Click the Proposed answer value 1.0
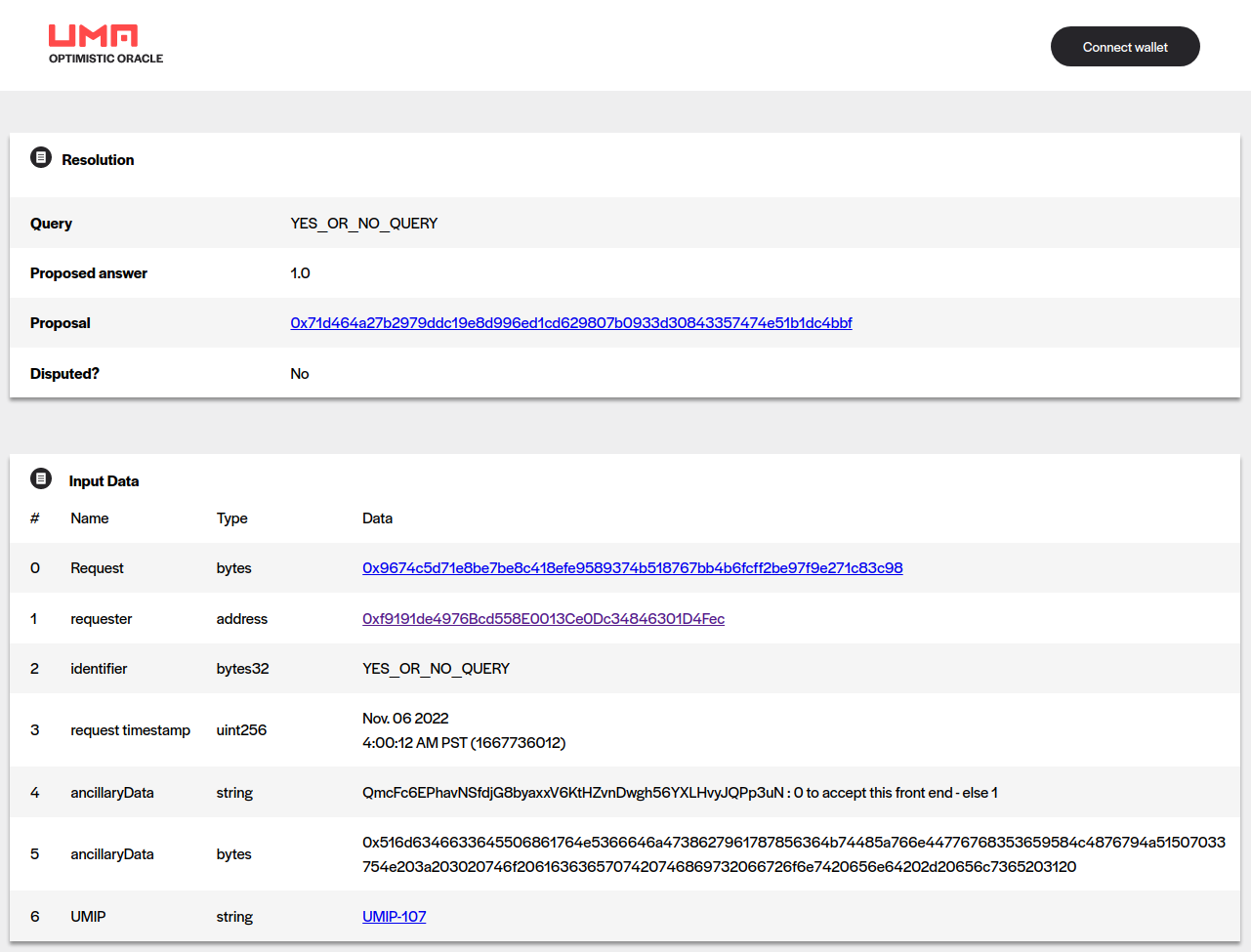 coord(301,273)
